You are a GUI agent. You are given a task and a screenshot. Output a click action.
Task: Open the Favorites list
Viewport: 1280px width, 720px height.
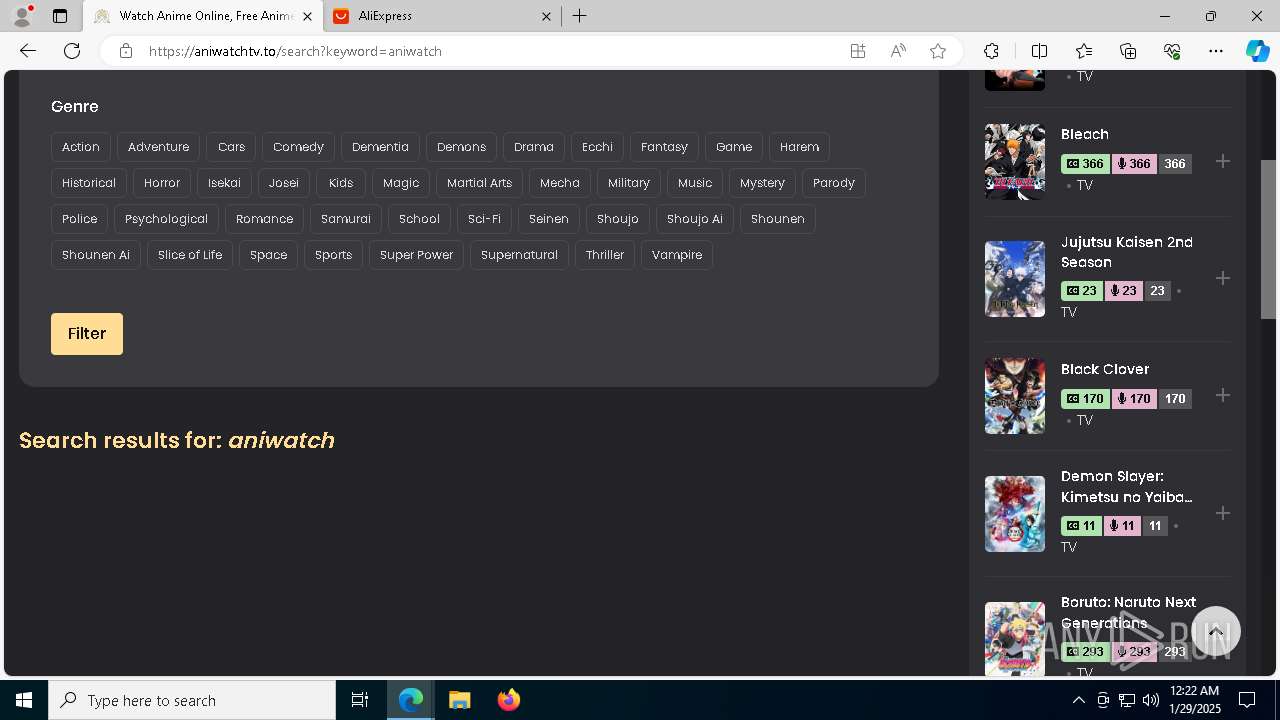coord(1084,51)
